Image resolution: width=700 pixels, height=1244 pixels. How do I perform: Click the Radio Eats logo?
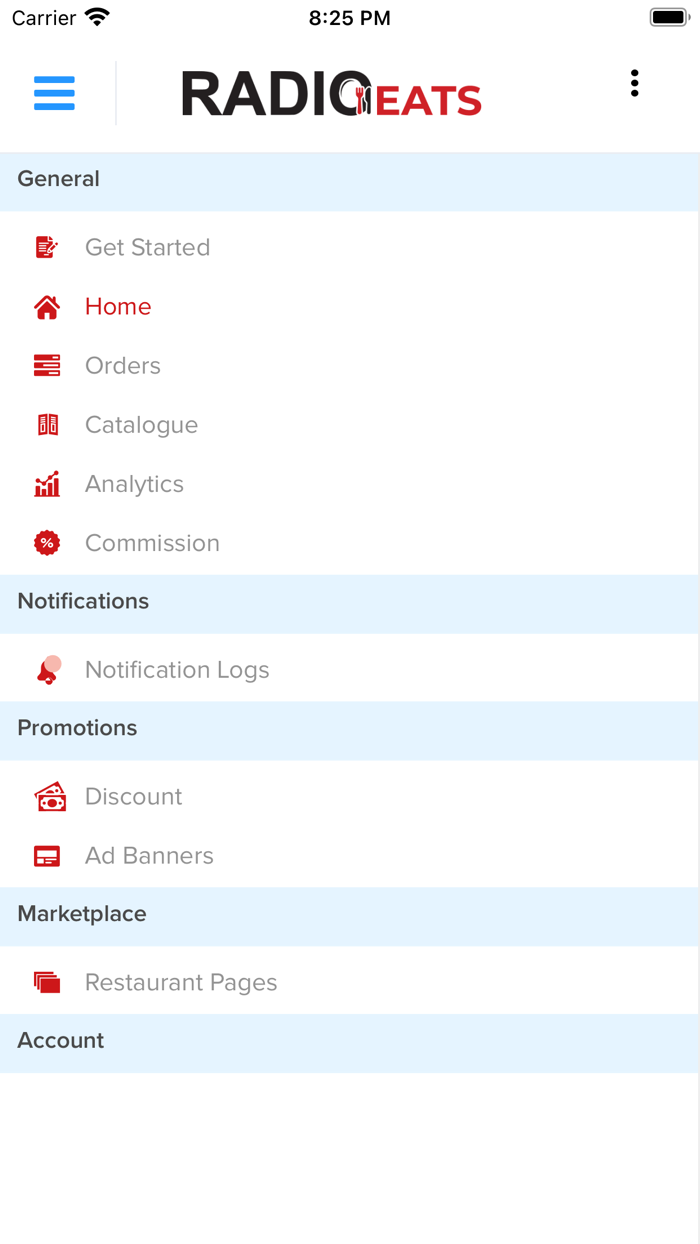331,94
